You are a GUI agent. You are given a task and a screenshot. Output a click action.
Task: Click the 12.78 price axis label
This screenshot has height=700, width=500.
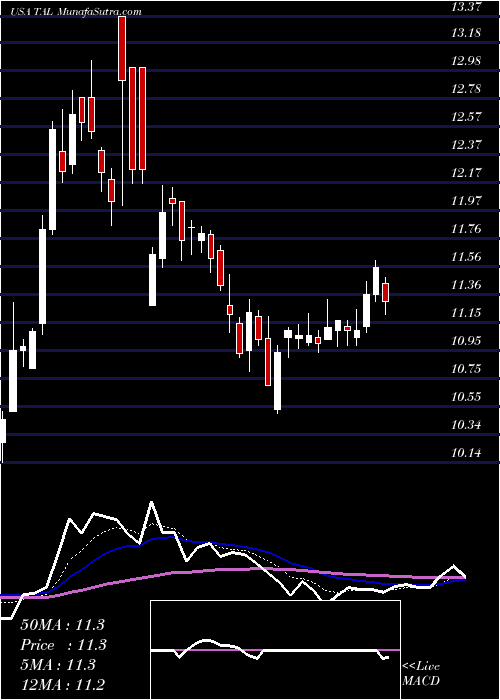click(468, 89)
